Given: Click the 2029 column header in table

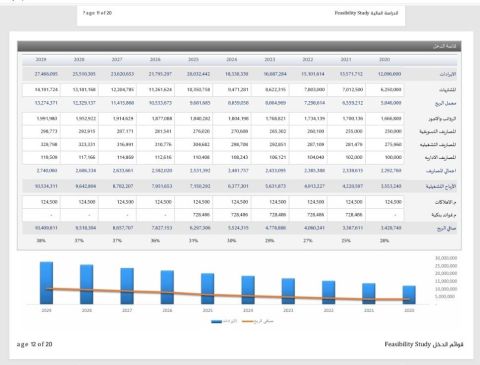Looking at the screenshot, I should coord(41,59).
